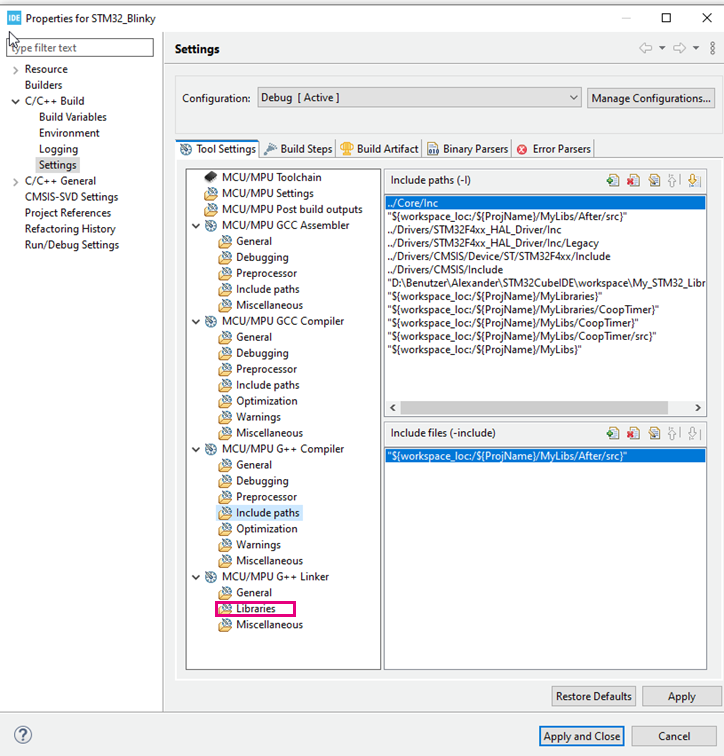Add an include path entry

tap(613, 181)
